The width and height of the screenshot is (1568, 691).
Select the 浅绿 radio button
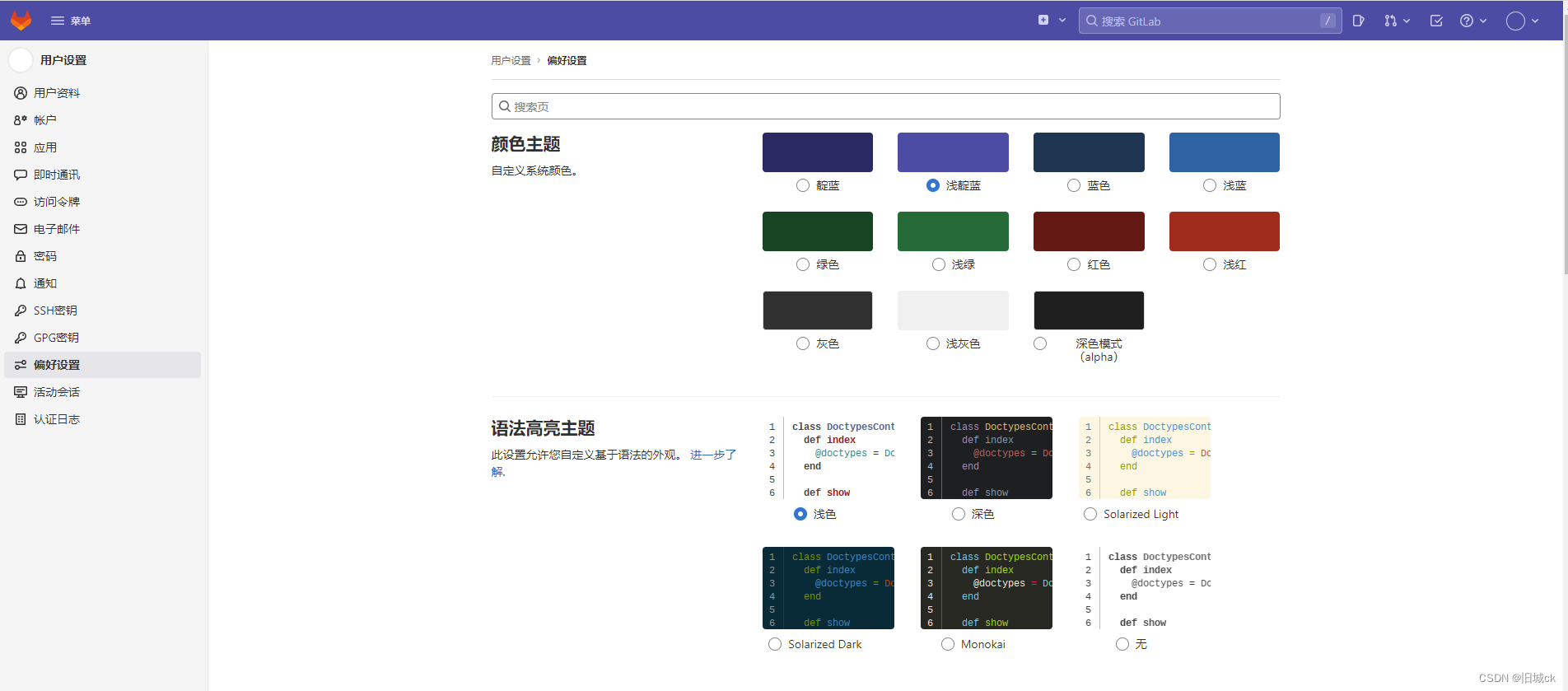point(939,264)
